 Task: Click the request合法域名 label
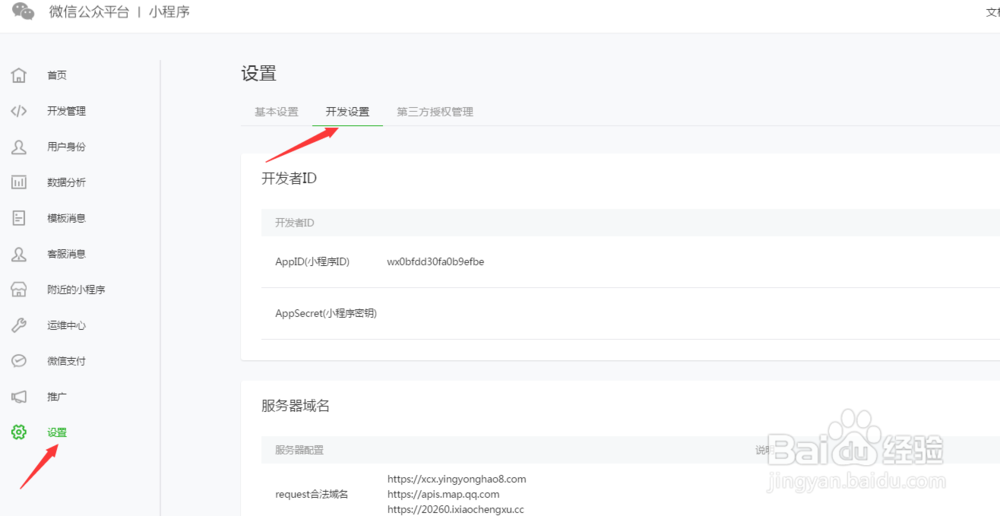(x=312, y=494)
